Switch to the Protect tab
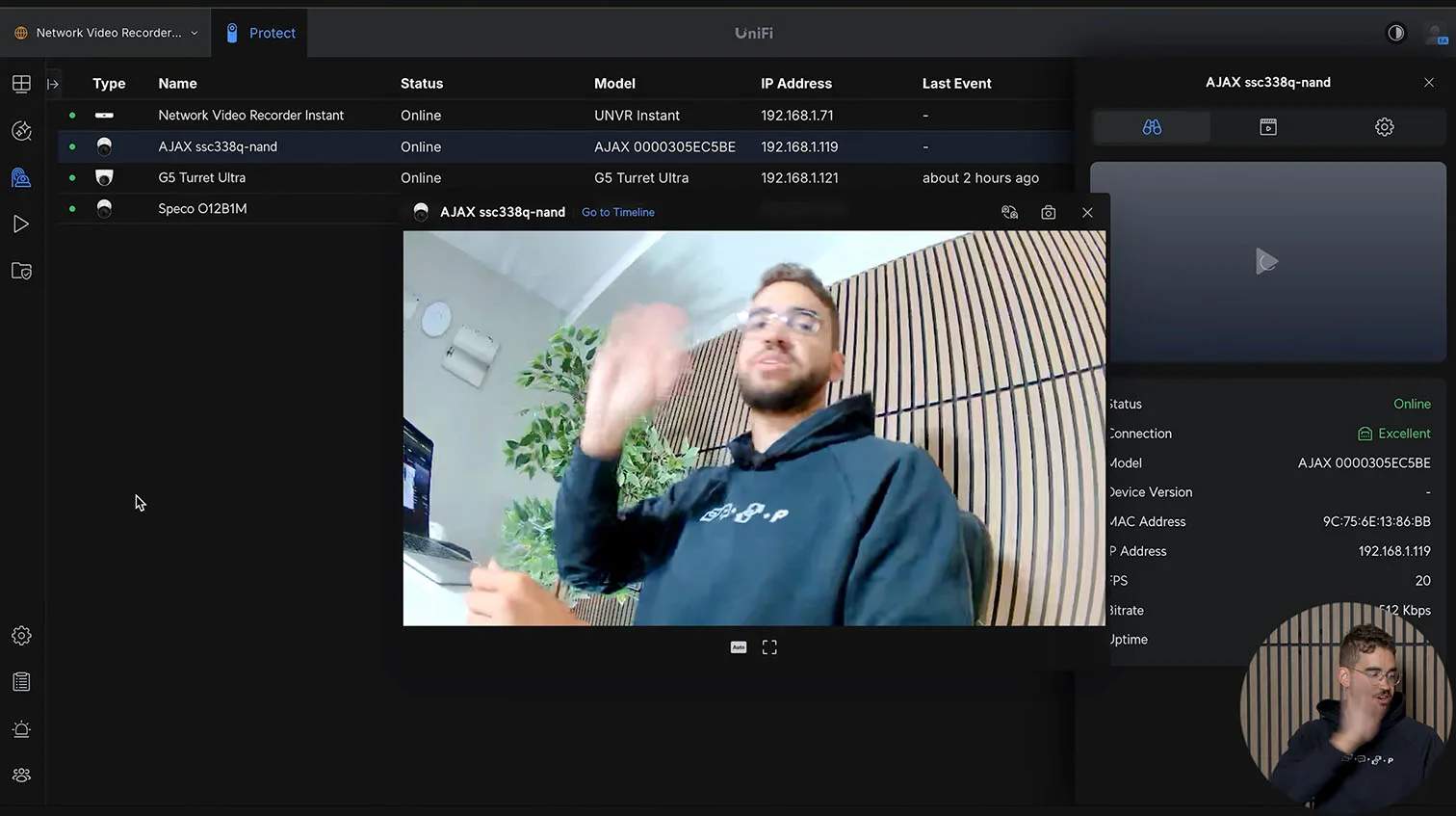 (x=260, y=33)
